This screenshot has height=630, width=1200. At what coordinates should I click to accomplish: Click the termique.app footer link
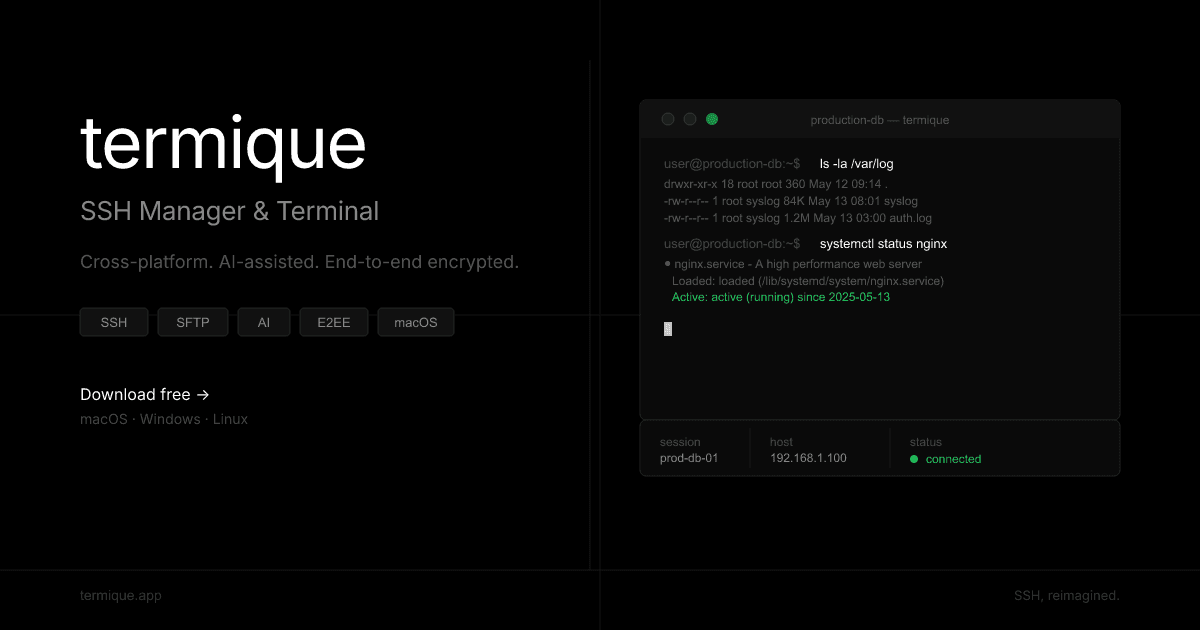(x=121, y=595)
